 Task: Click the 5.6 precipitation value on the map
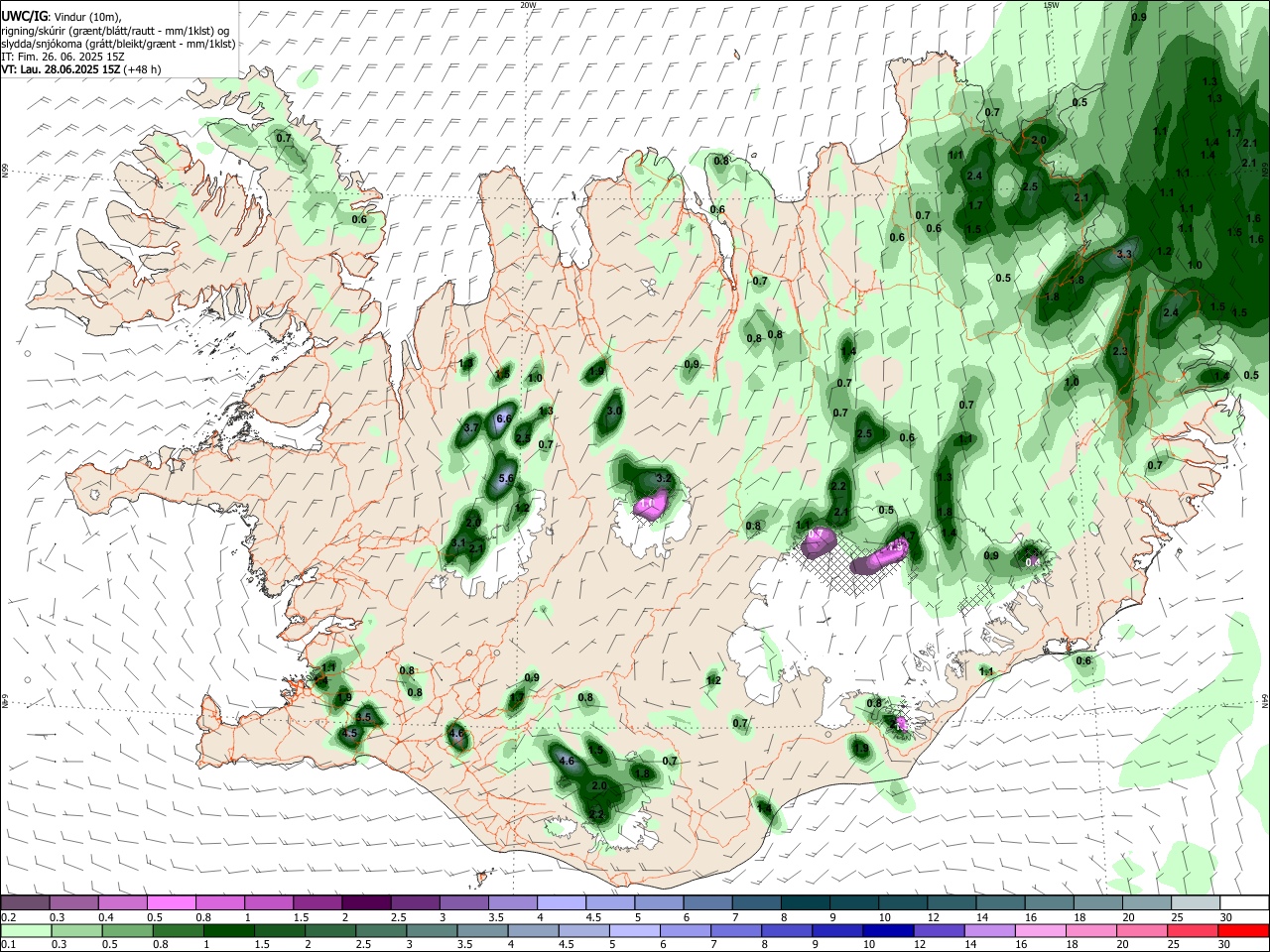coord(505,478)
